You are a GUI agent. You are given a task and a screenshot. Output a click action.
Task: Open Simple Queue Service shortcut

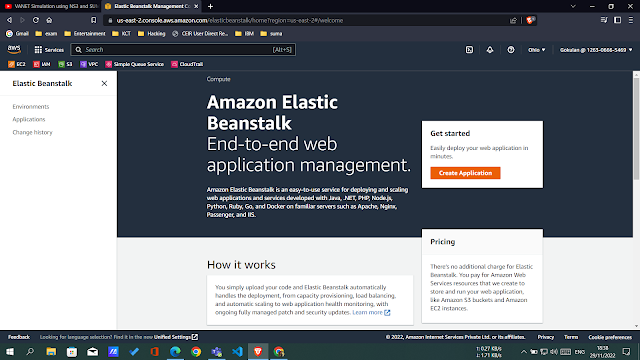coord(134,64)
